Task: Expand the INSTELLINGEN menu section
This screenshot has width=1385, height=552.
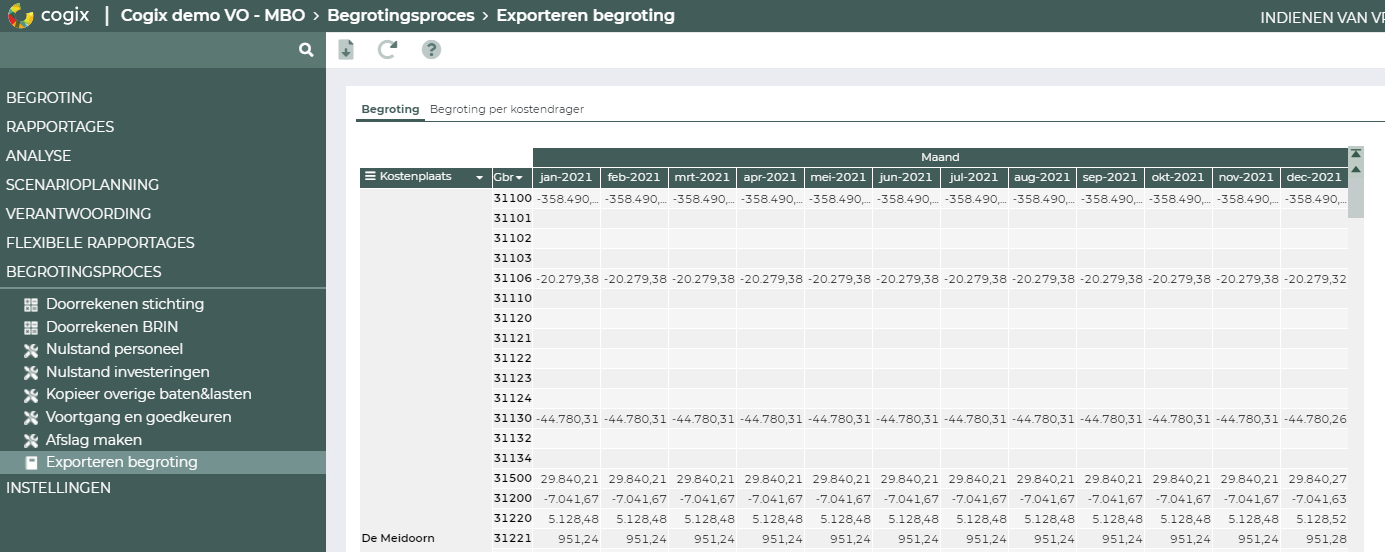Action: click(58, 488)
